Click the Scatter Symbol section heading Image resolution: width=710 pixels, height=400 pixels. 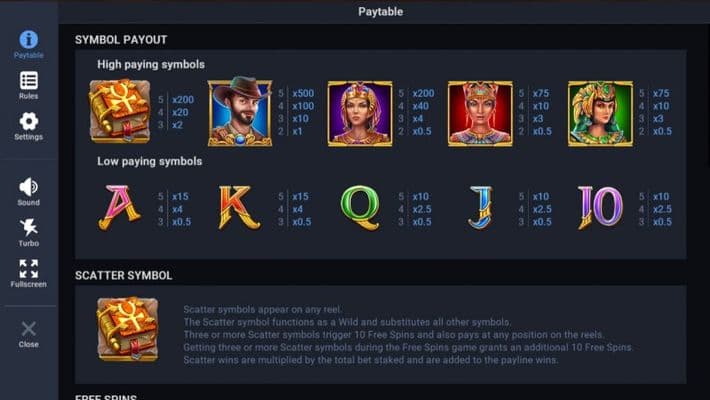click(x=124, y=275)
